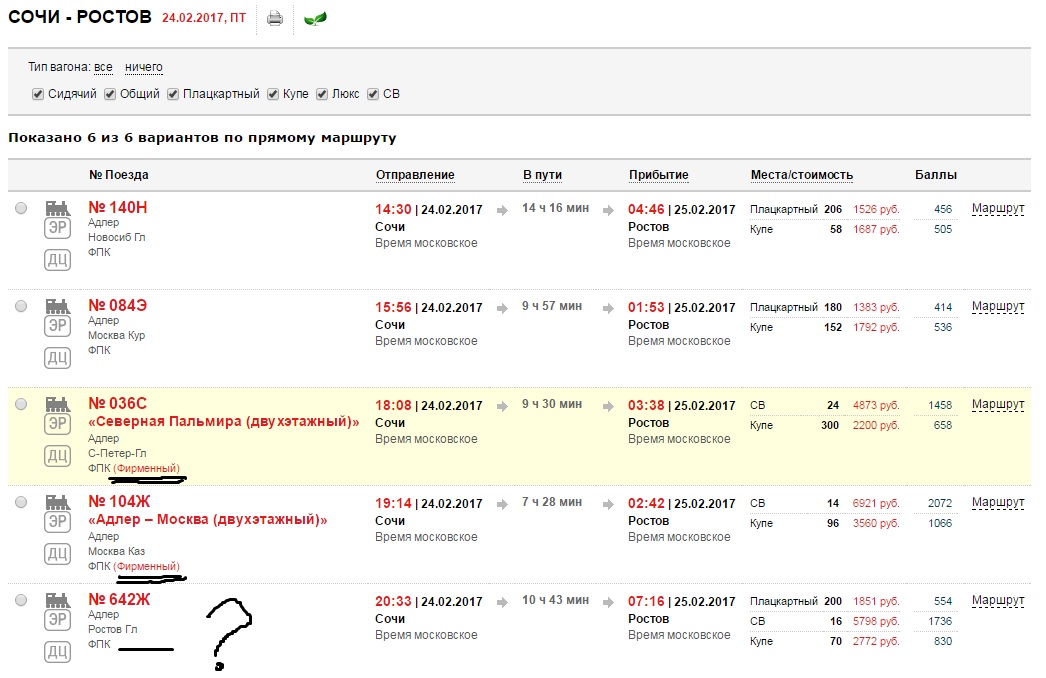
Task: Open Маршрут link for train 036С
Action: pos(997,405)
